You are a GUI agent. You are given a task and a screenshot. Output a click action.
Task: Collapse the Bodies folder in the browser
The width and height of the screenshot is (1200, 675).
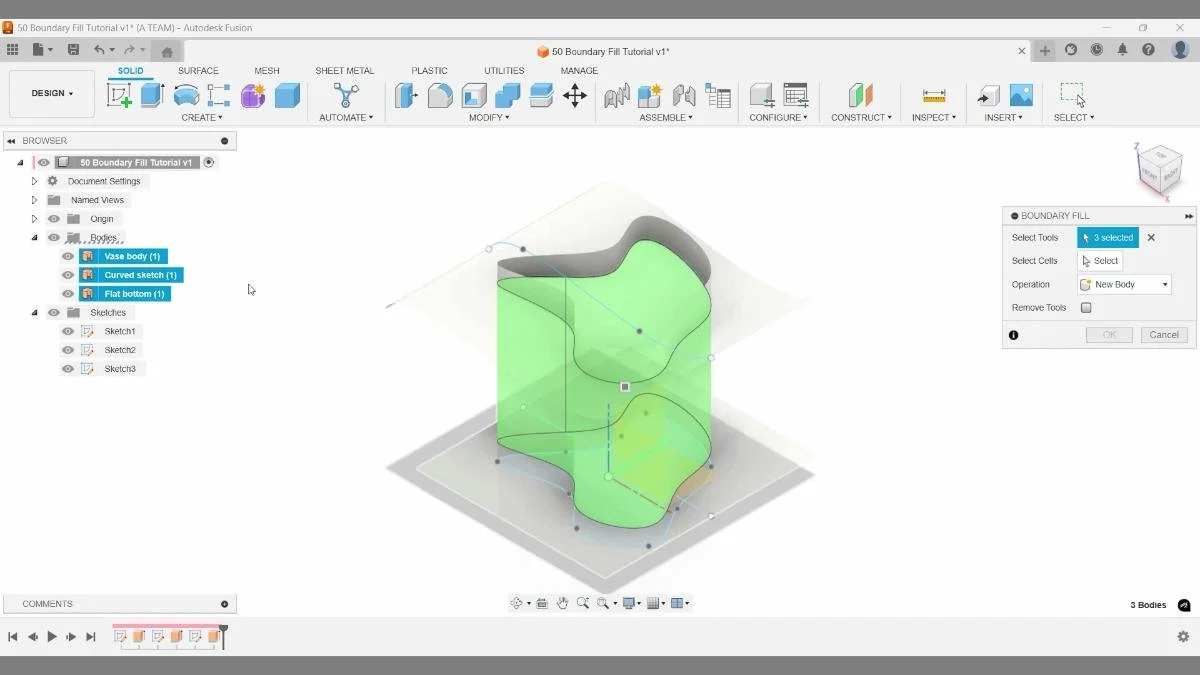[x=34, y=237]
